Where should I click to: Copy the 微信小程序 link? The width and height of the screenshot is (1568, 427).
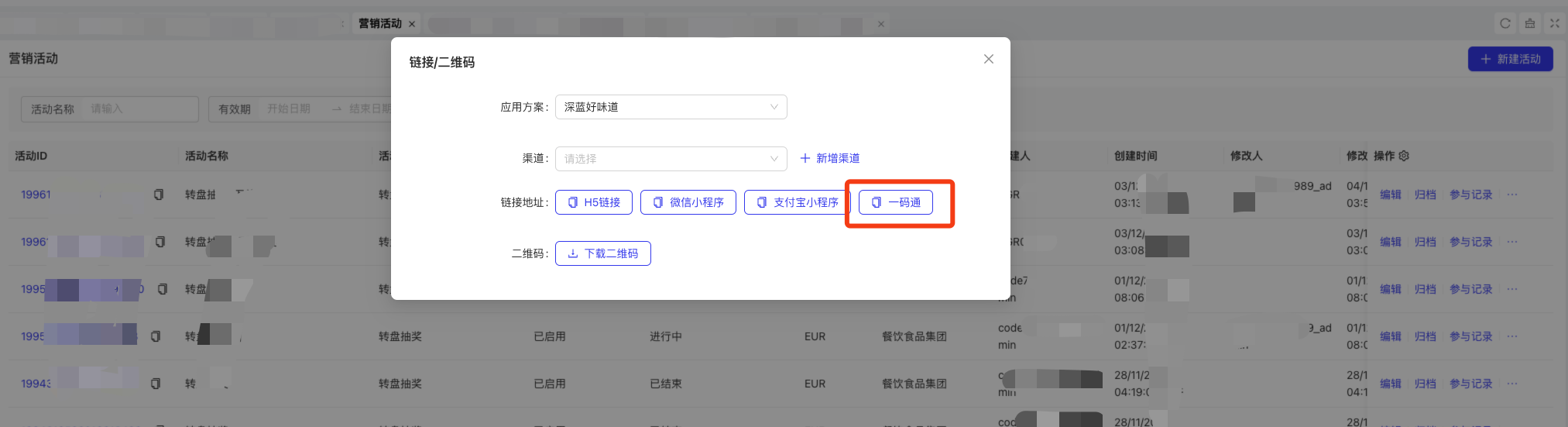(x=688, y=202)
